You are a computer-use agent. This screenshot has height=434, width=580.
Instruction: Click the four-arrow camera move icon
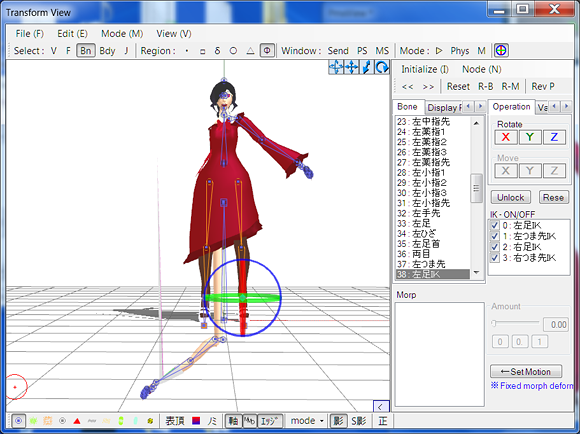[x=336, y=67]
